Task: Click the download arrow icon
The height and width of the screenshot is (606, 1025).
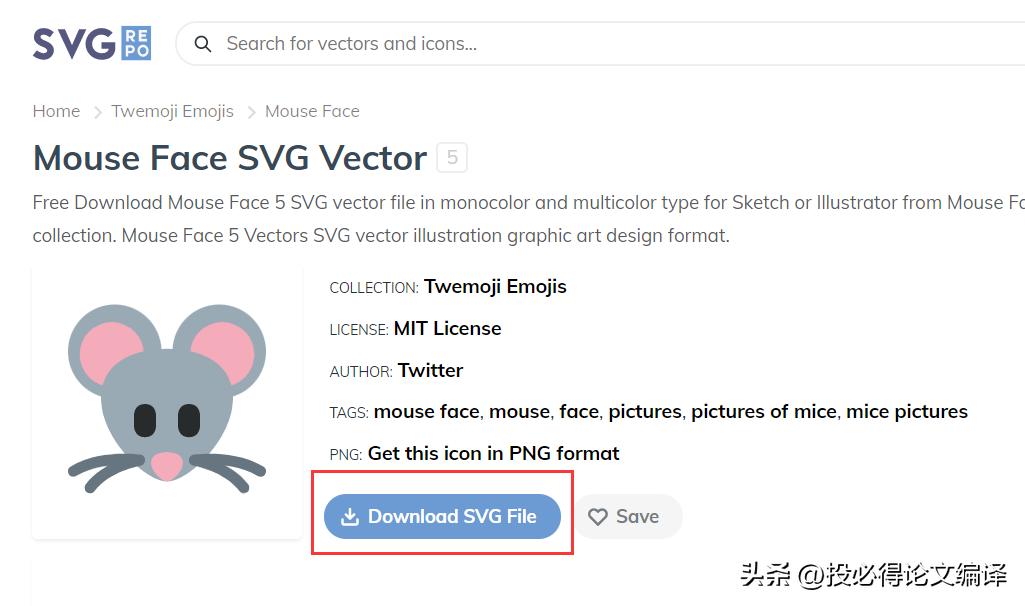Action: click(350, 517)
